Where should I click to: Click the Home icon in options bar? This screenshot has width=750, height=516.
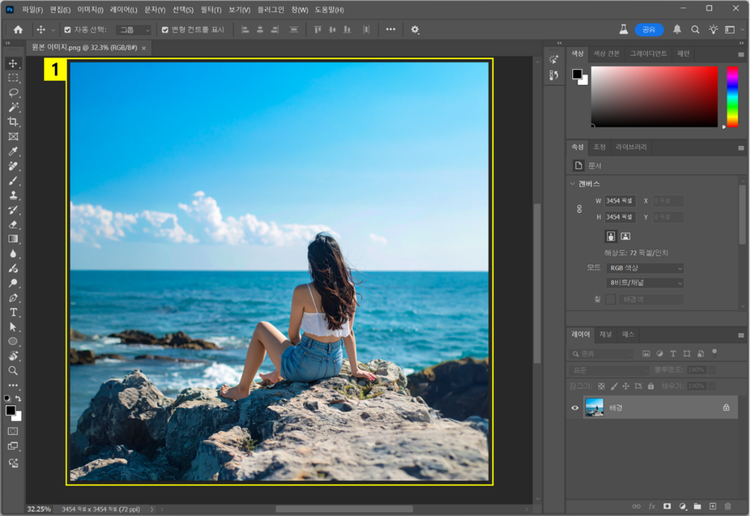click(x=18, y=30)
